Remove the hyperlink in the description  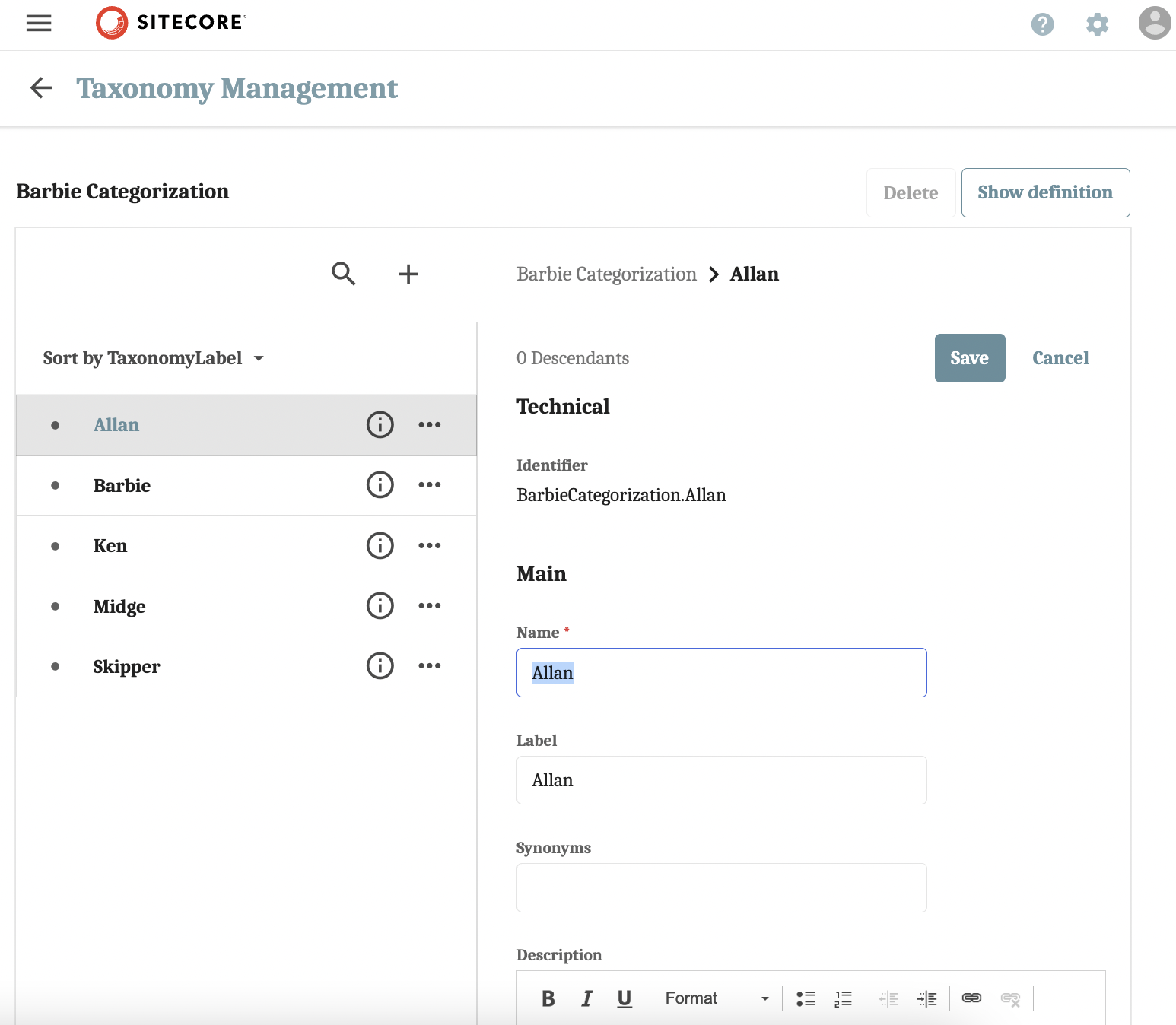[1010, 998]
